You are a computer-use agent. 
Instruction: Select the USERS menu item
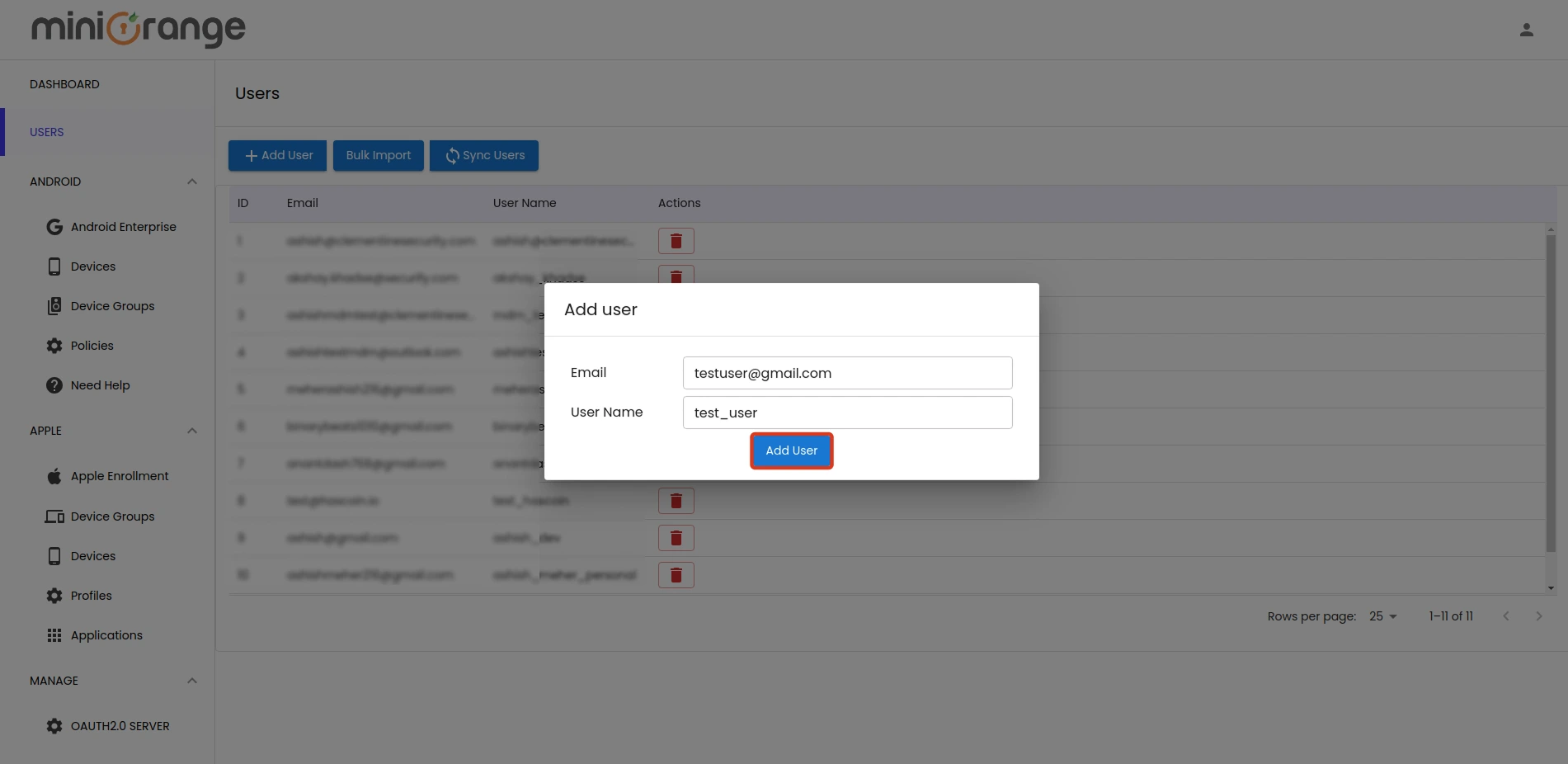(46, 132)
